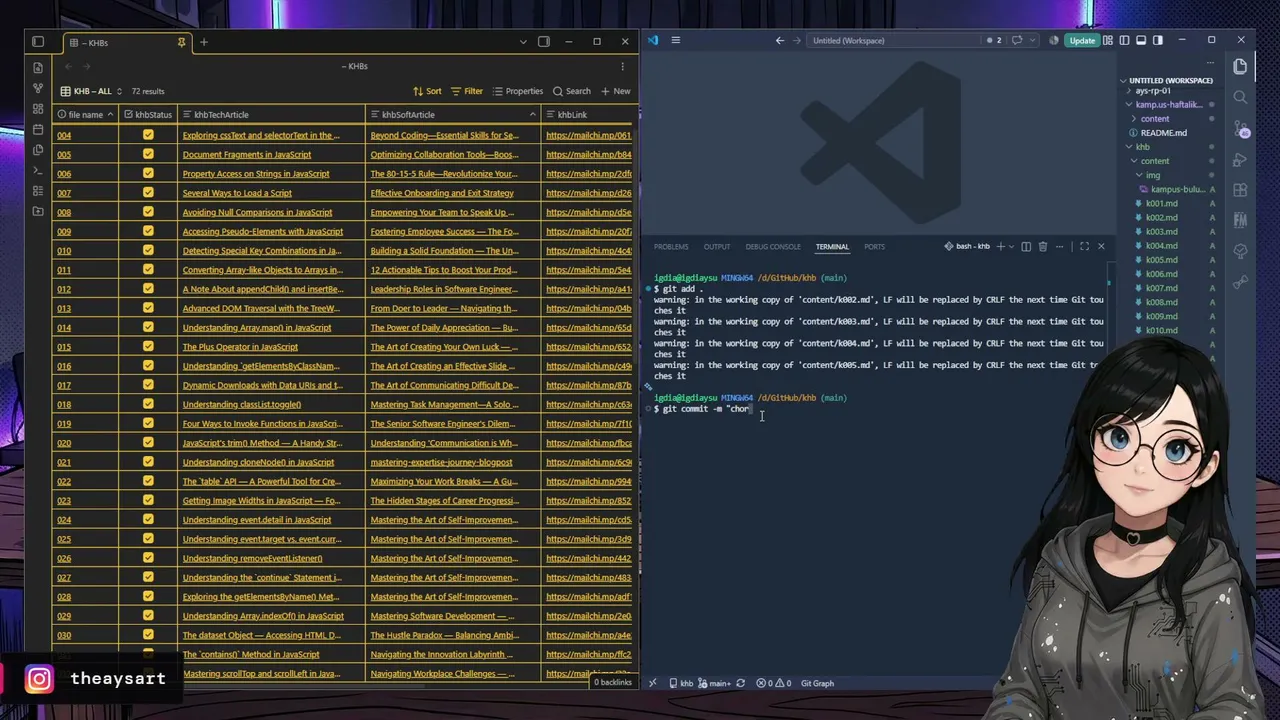Switch to DEBUG CONSOLE panel tab
The width and height of the screenshot is (1280, 720).
pyautogui.click(x=773, y=247)
